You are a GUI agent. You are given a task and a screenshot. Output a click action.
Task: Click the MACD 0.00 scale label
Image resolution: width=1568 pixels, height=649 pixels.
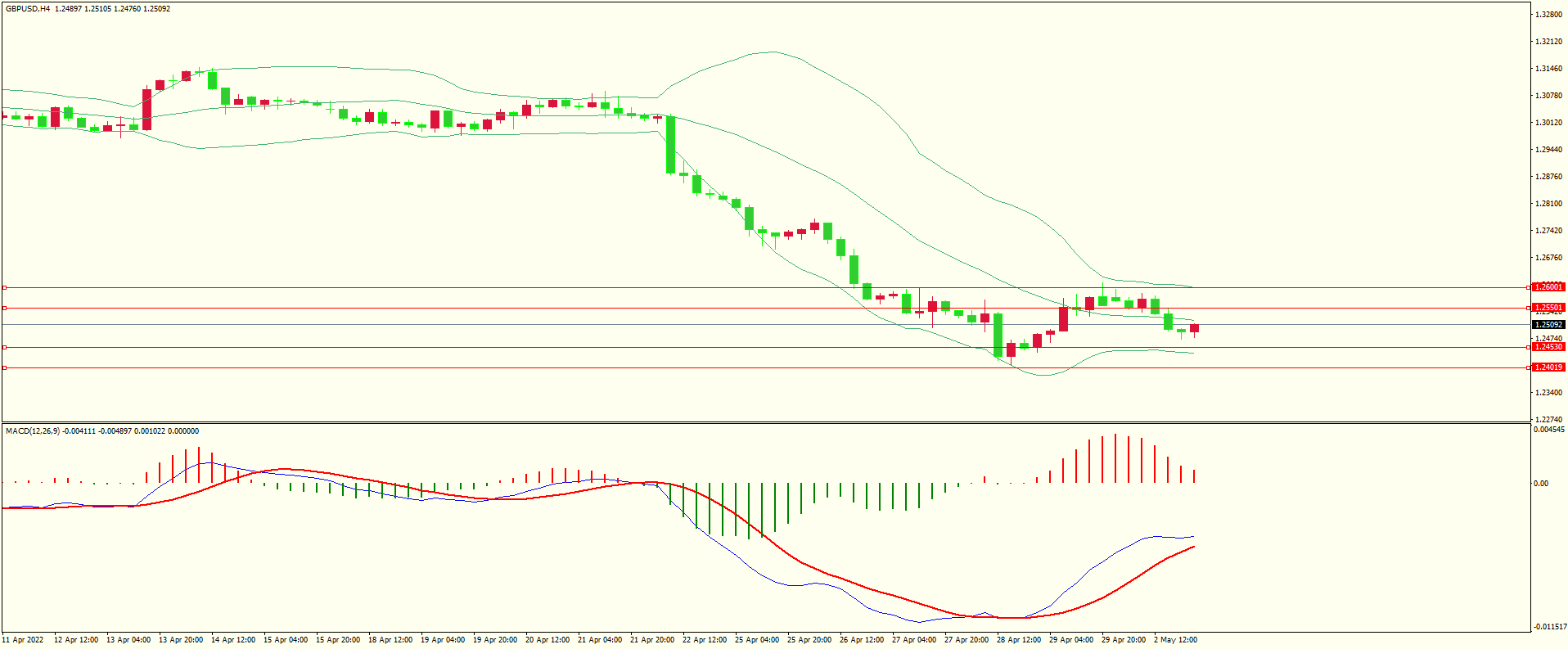(x=1541, y=484)
